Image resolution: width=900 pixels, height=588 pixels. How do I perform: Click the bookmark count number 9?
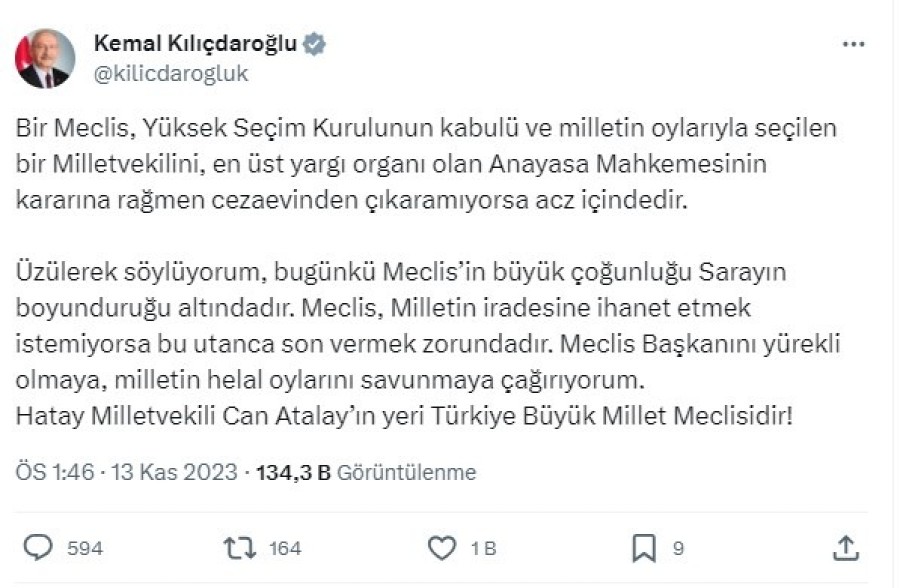tap(678, 548)
